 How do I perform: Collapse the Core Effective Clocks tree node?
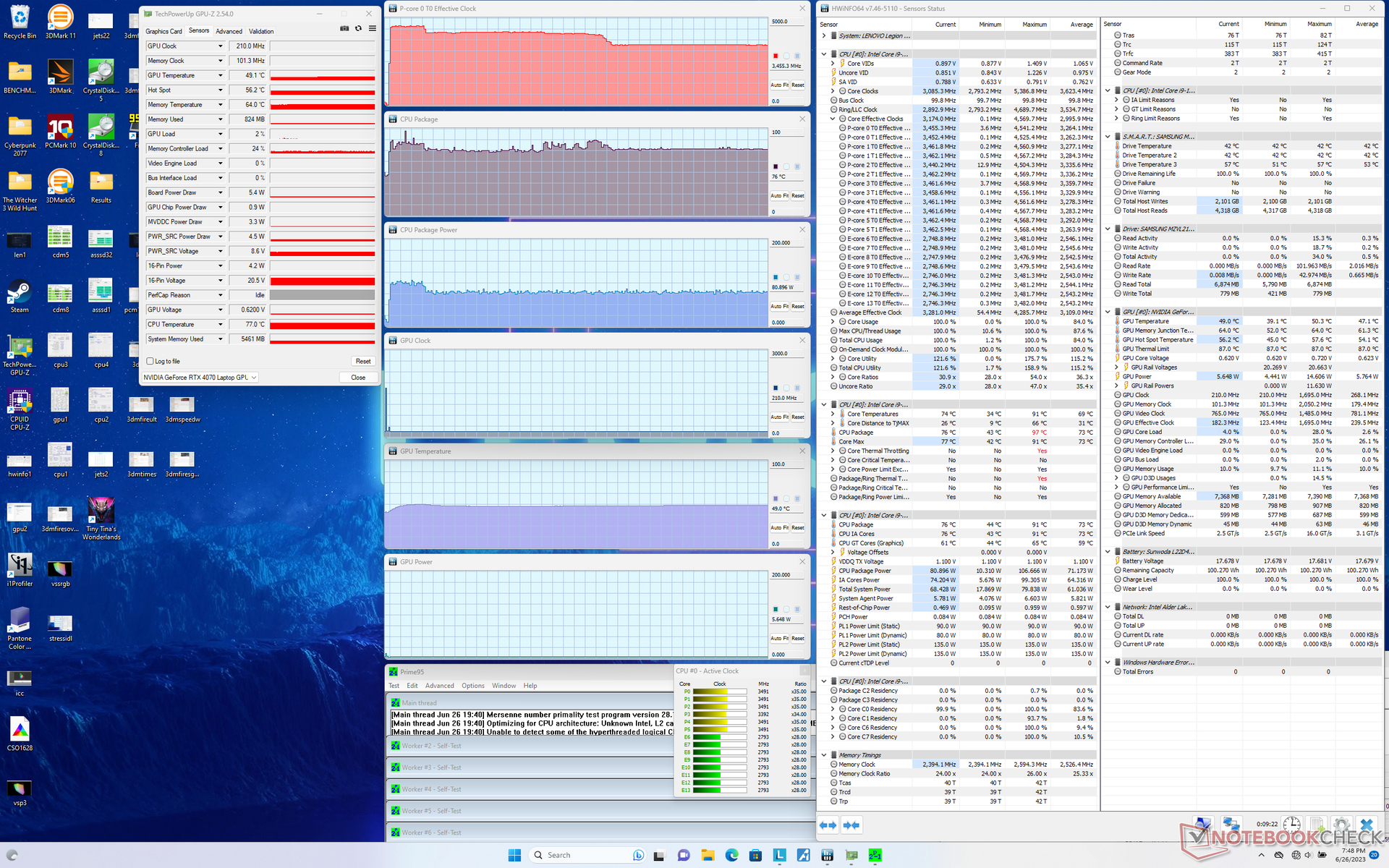pos(833,119)
